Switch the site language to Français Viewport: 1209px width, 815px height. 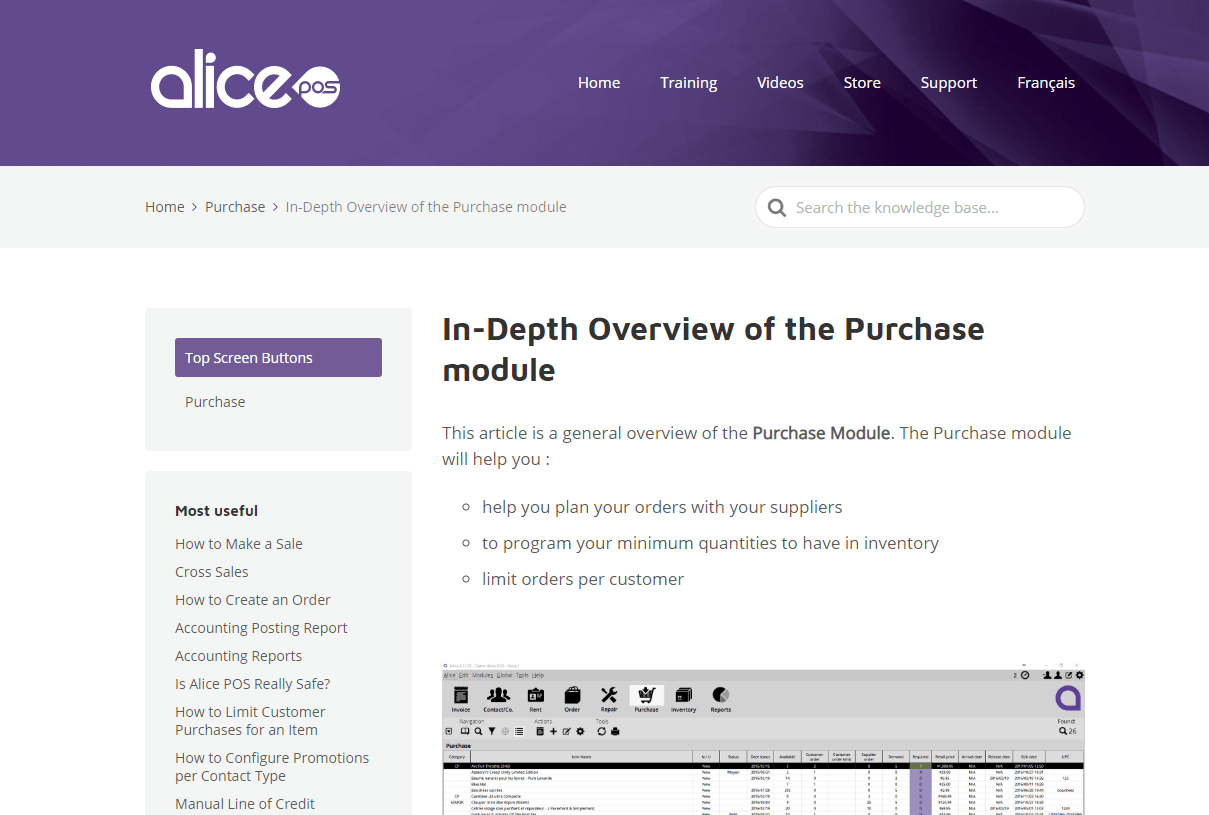coord(1046,82)
